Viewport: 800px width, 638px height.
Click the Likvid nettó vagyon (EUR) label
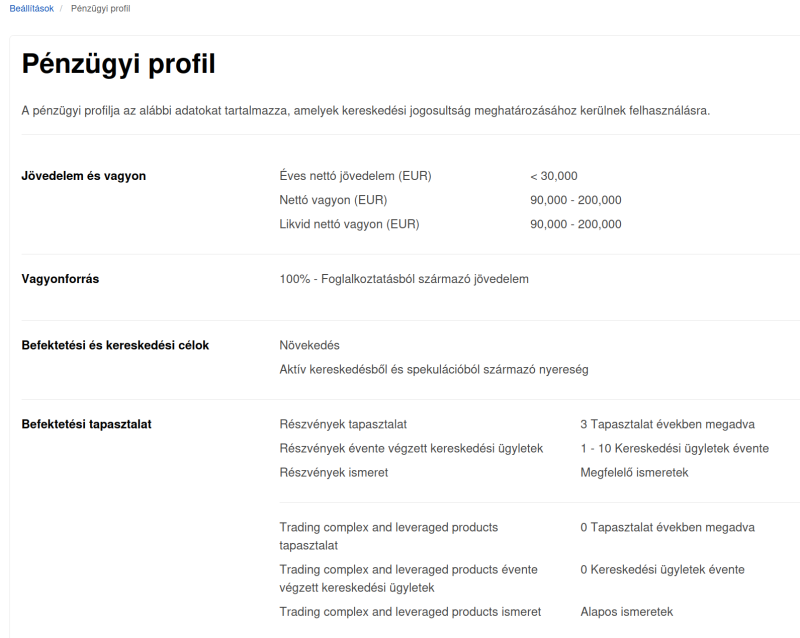pyautogui.click(x=349, y=224)
